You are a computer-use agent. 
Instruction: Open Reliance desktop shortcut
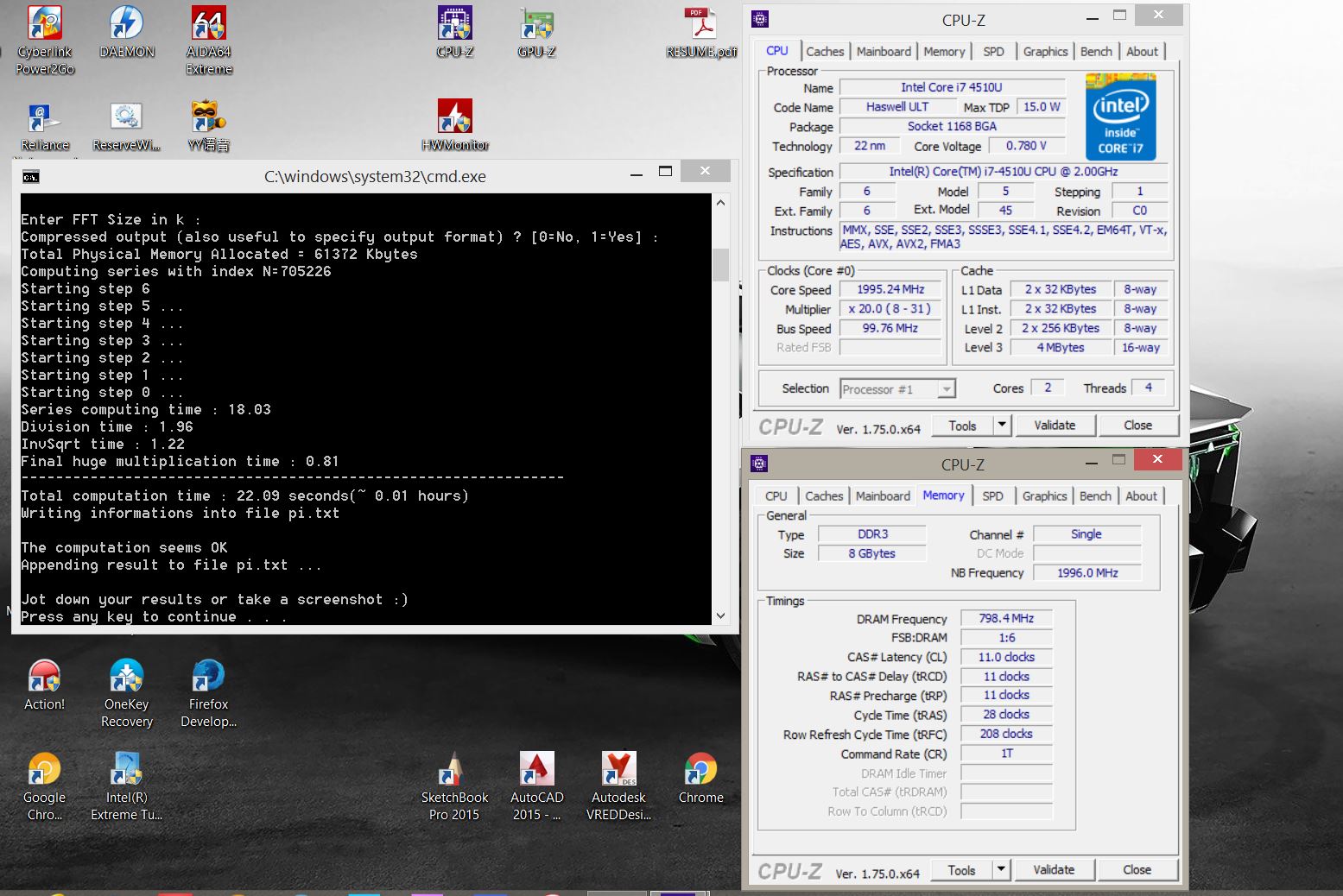pyautogui.click(x=45, y=126)
